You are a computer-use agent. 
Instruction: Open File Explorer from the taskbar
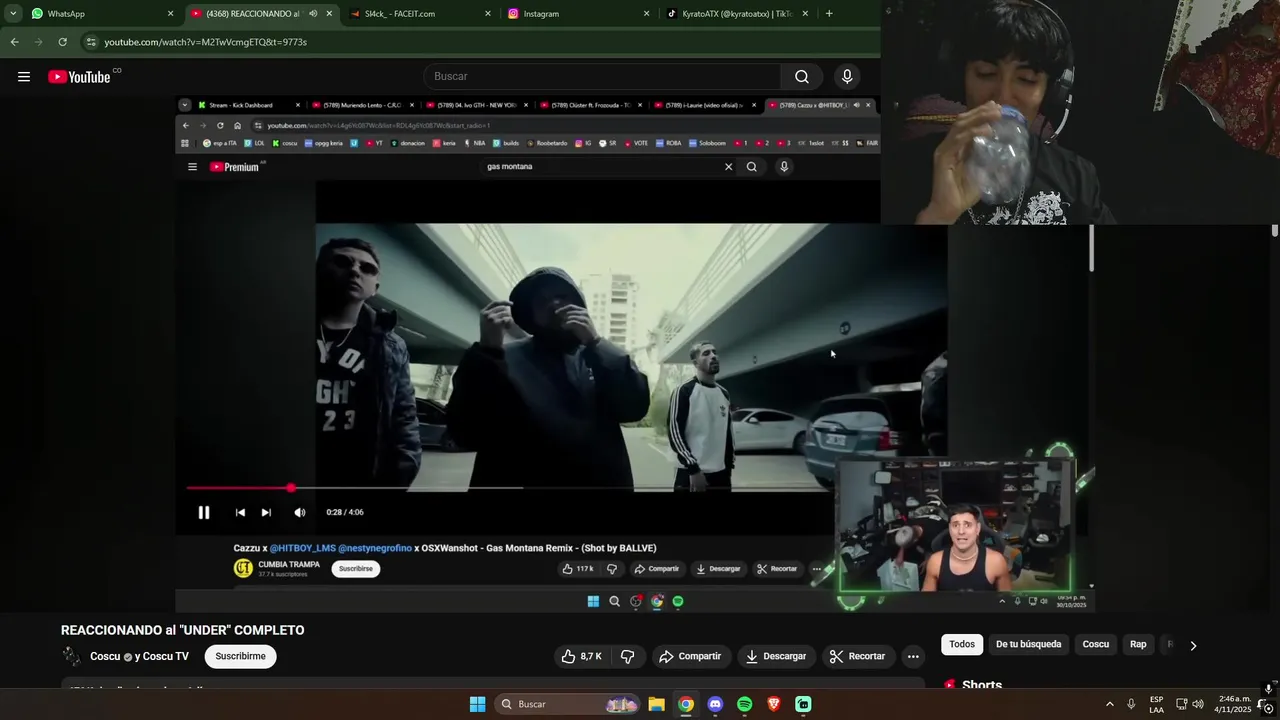pyautogui.click(x=656, y=704)
